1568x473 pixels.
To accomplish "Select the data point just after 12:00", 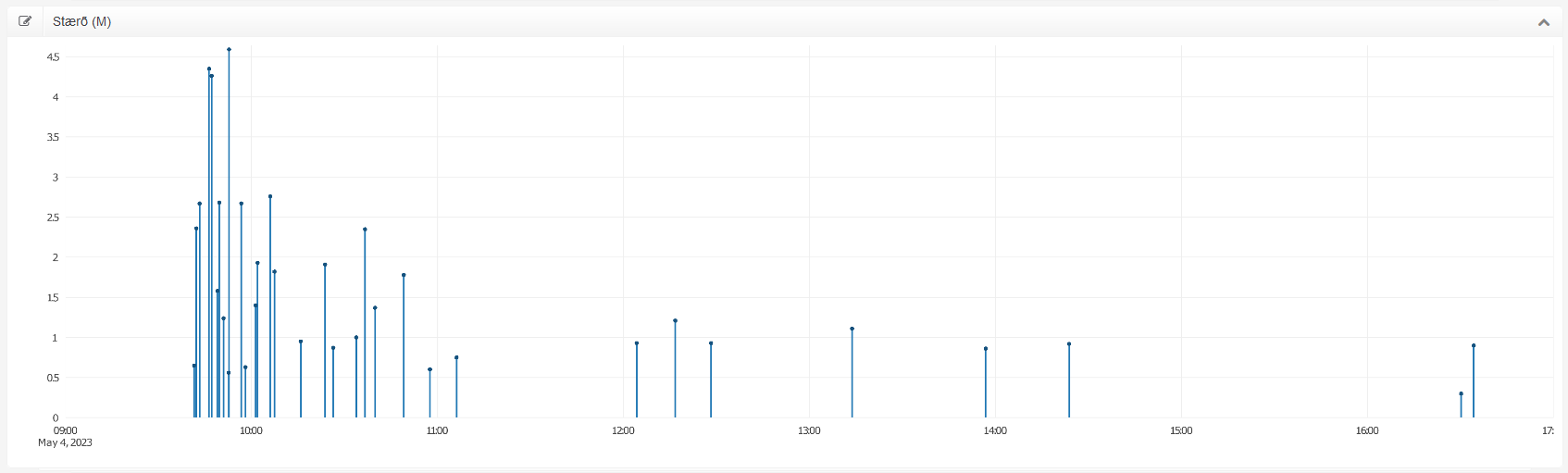I will point(637,343).
